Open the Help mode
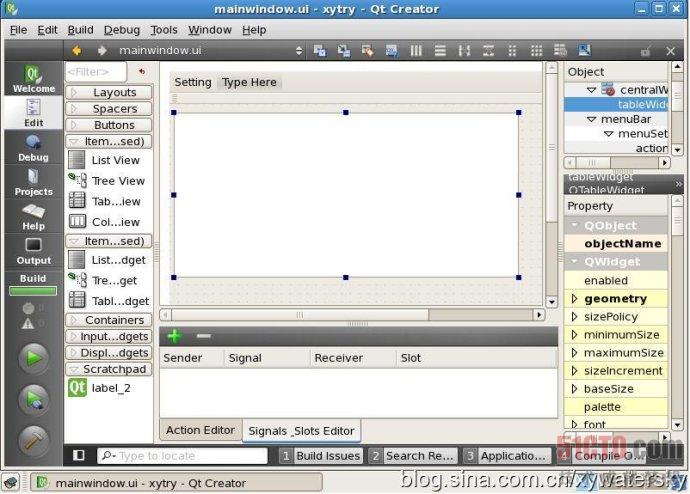This screenshot has width=690, height=494. 33,216
